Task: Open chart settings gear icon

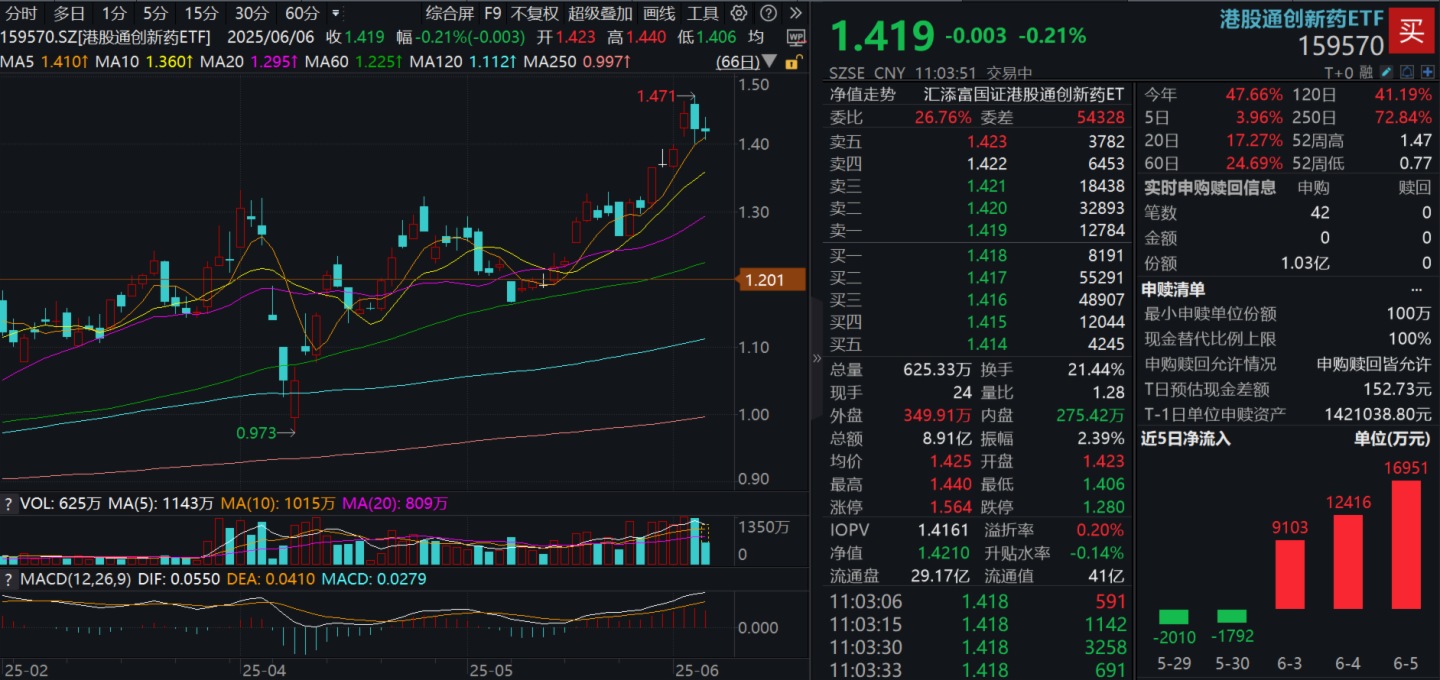Action: point(739,13)
